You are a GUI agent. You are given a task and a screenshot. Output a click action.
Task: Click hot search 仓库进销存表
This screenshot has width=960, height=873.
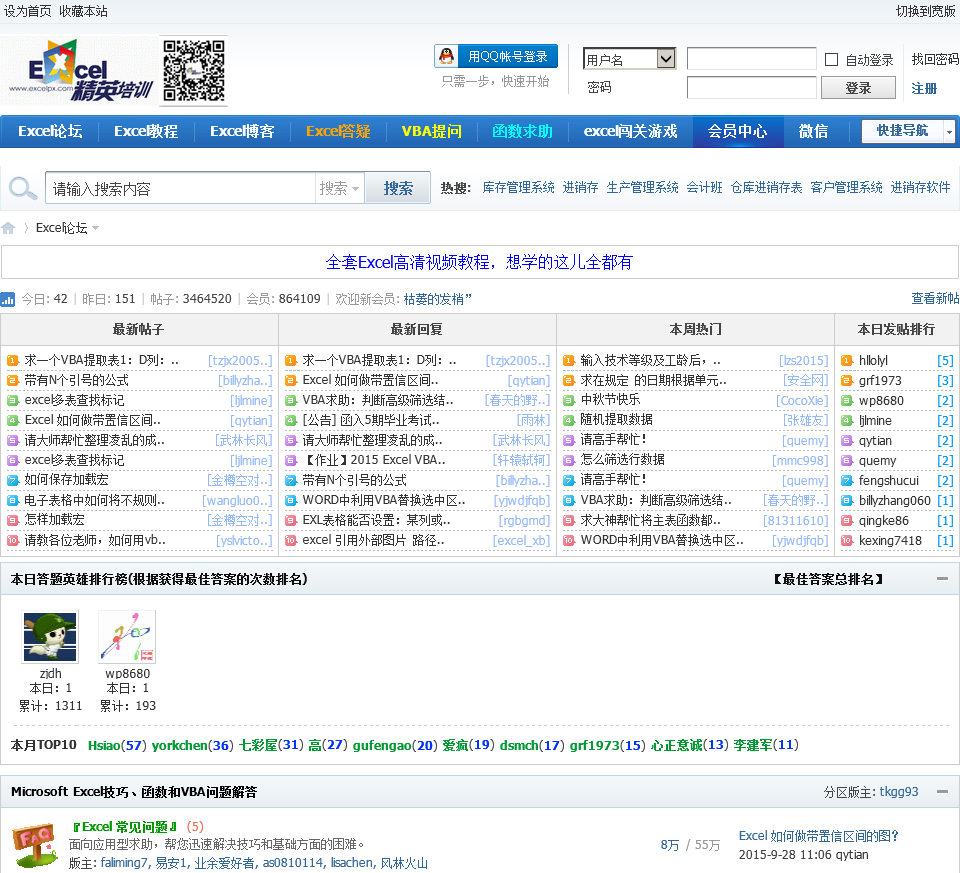click(766, 187)
